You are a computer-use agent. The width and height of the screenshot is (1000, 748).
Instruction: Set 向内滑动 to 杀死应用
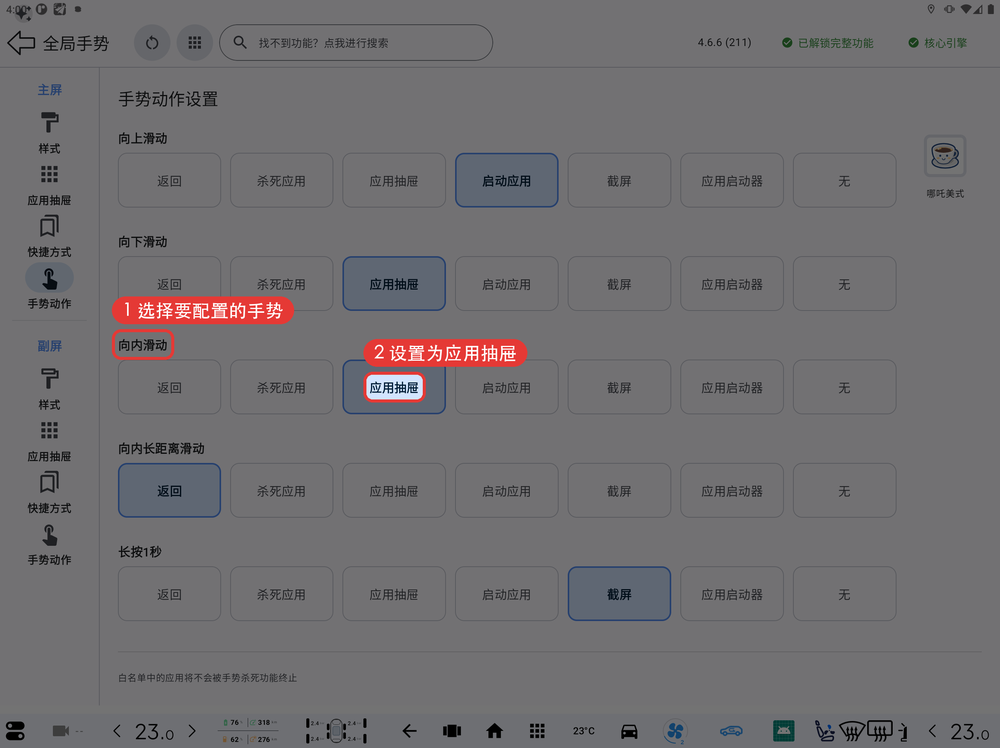click(281, 387)
